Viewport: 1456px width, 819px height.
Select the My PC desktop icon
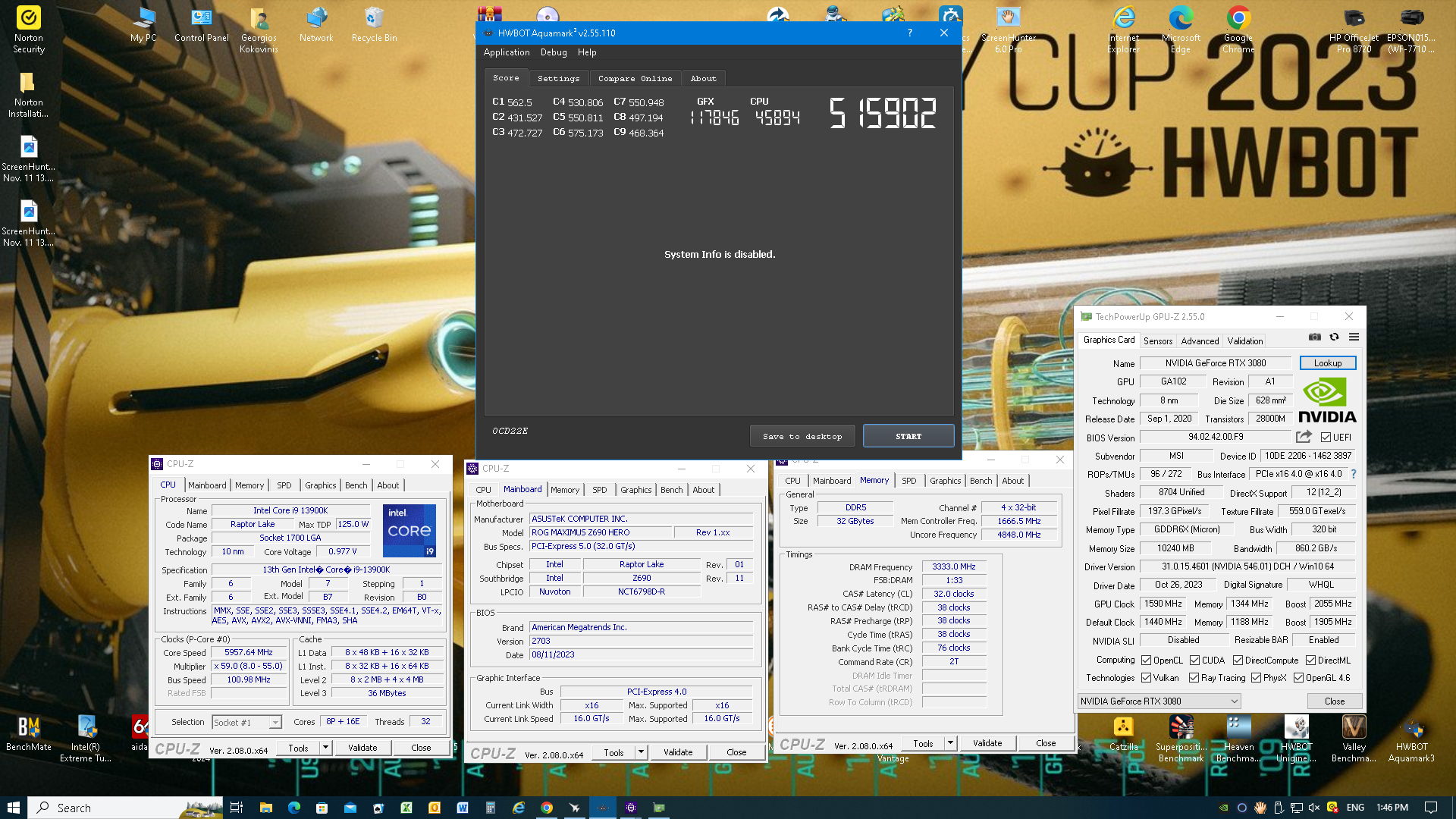tap(143, 25)
